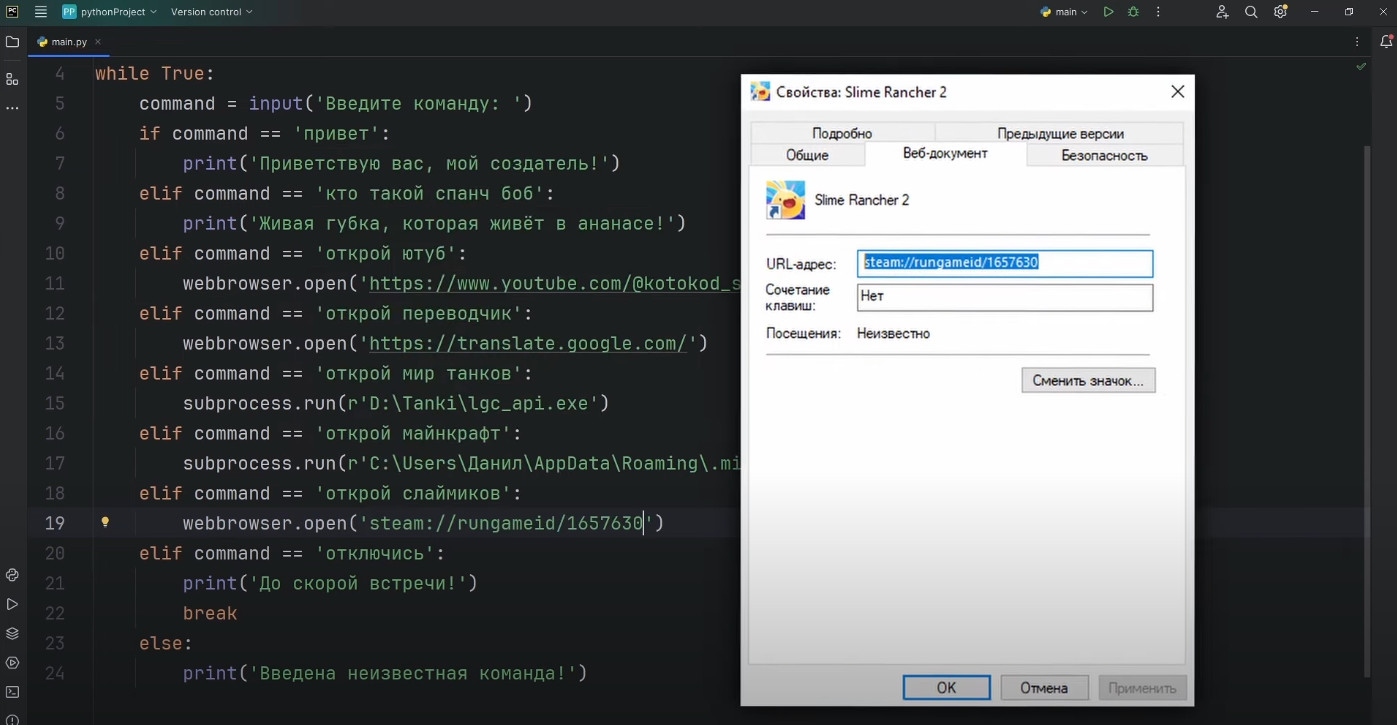Image resolution: width=1397 pixels, height=725 pixels.
Task: Select the Веб-документ tab
Action: pyautogui.click(x=945, y=153)
